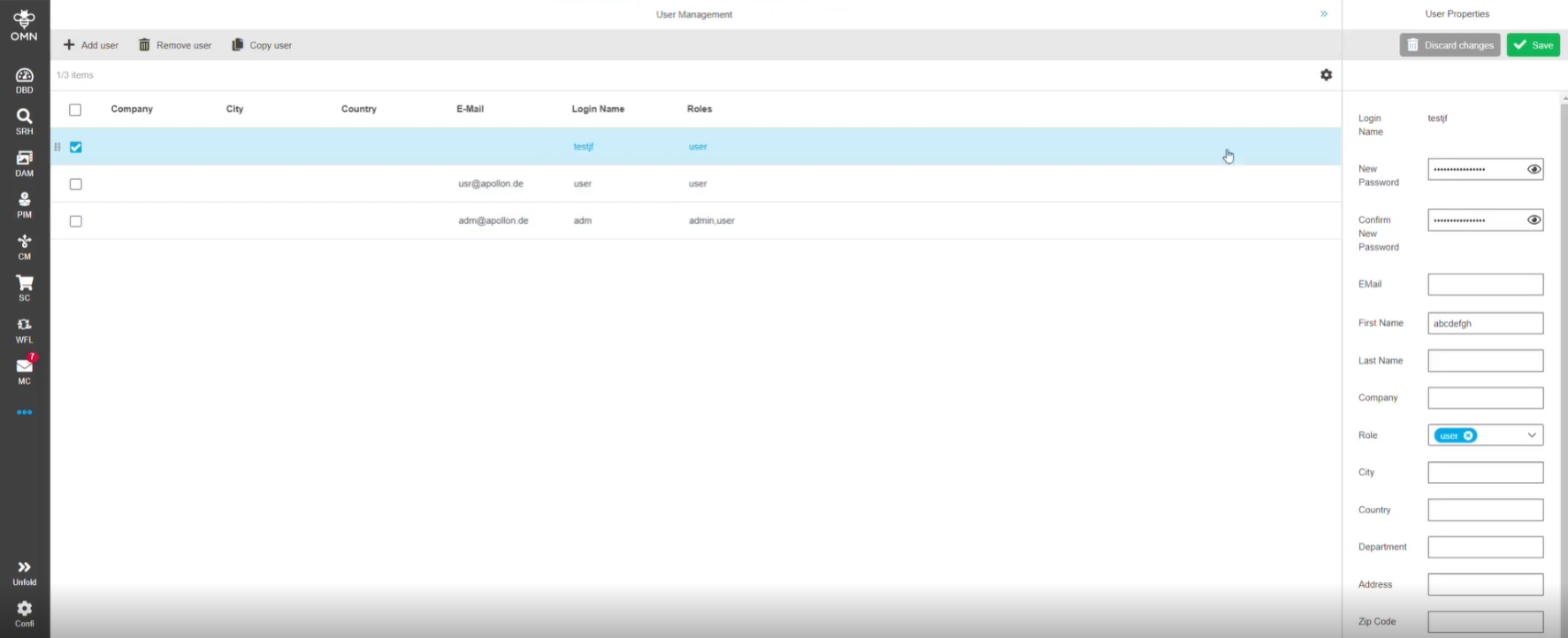Viewport: 1568px width, 638px height.
Task: Open the SRH search module
Action: (x=24, y=121)
